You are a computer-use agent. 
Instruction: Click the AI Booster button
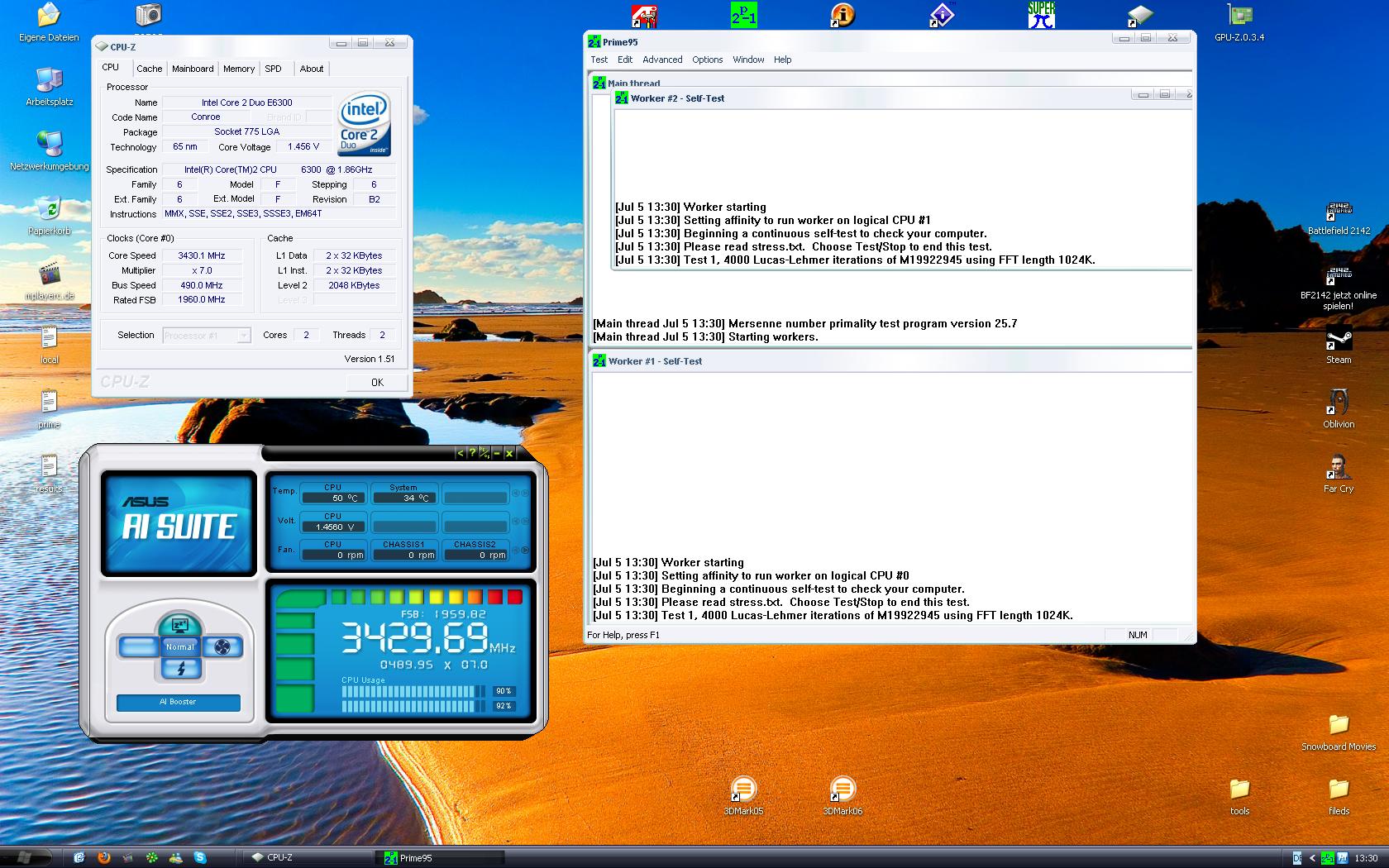tap(179, 702)
